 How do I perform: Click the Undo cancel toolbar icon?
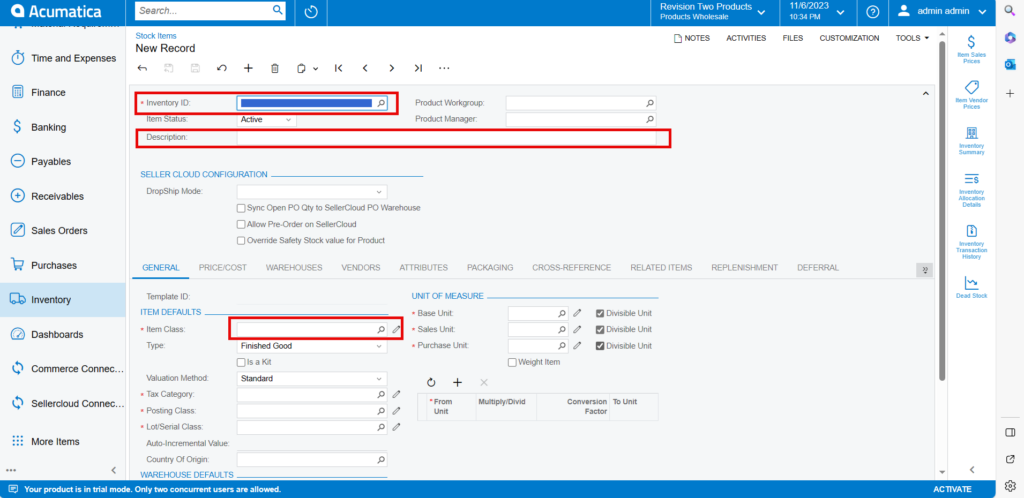click(221, 68)
